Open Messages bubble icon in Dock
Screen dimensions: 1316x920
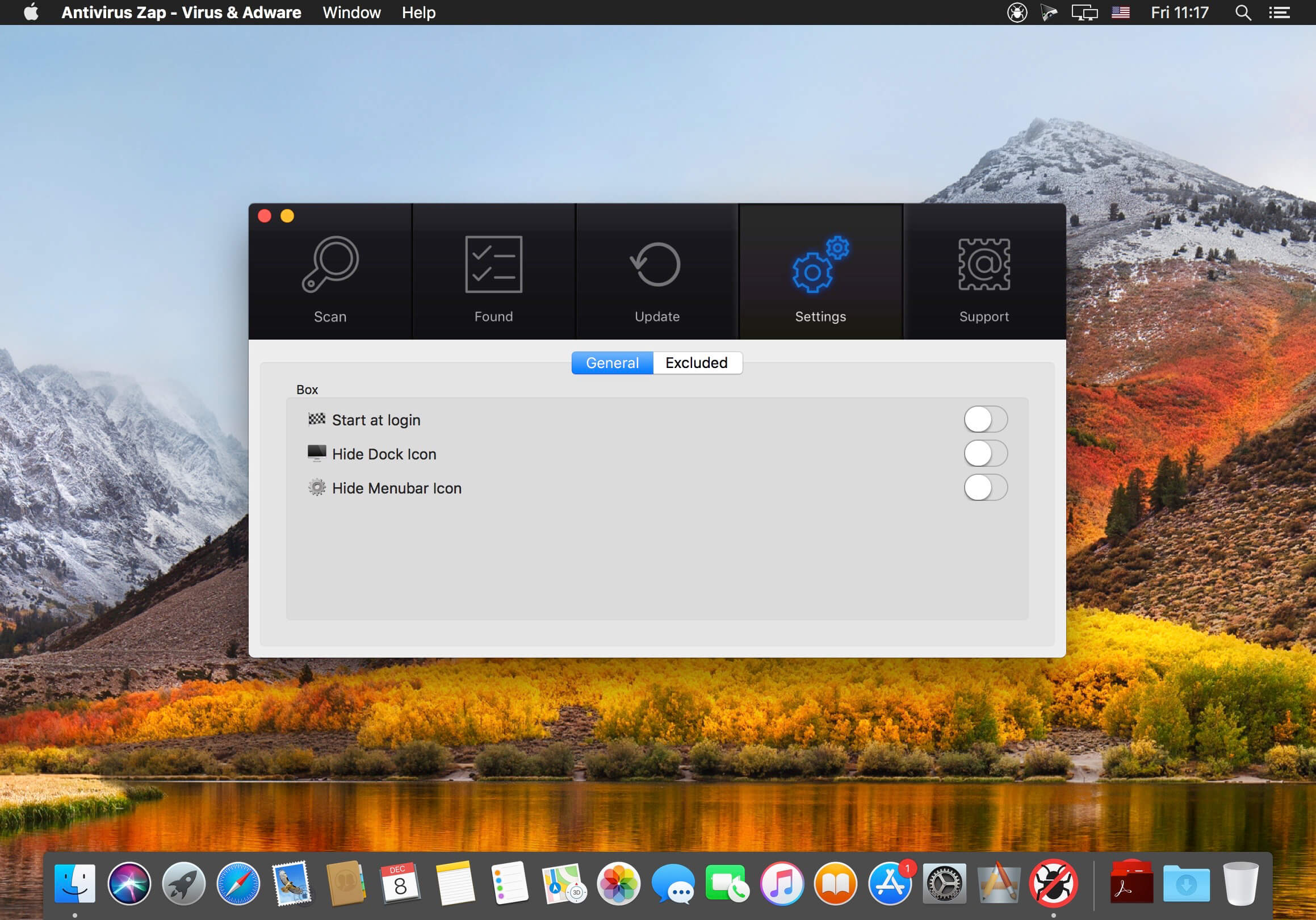[x=672, y=883]
